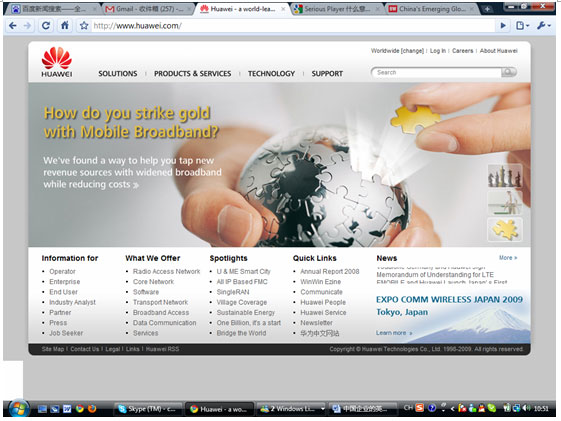The image size is (561, 421).
Task: Click Show Desktop quick launch icon
Action: 42,408
